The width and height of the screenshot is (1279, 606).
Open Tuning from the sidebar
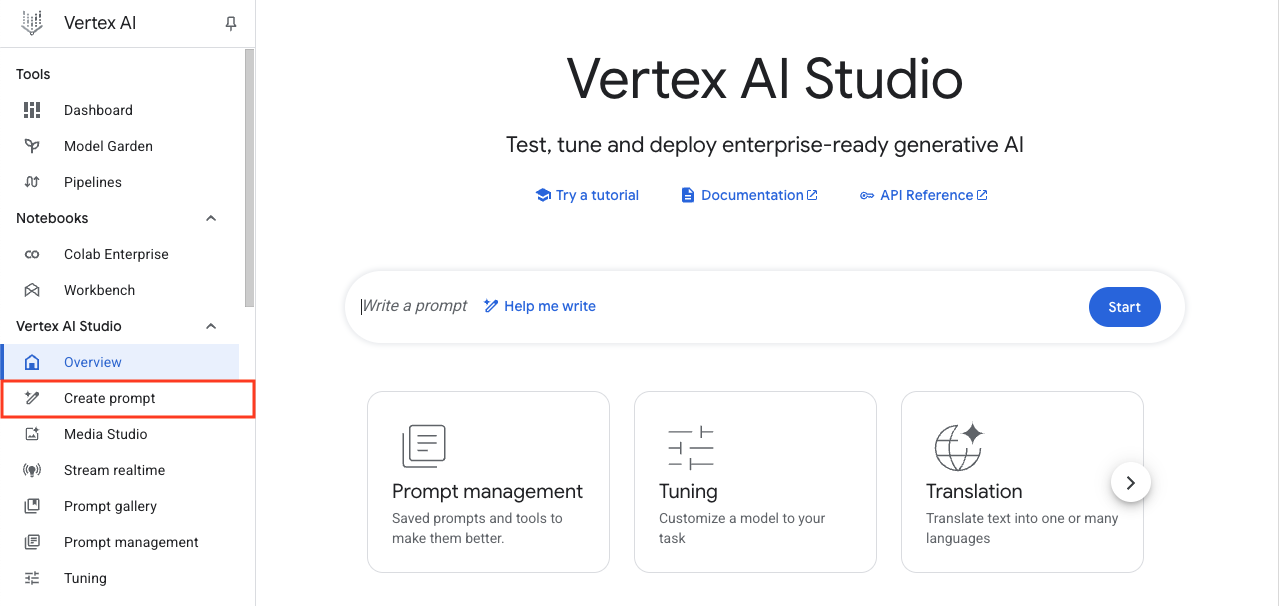pyautogui.click(x=120, y=578)
